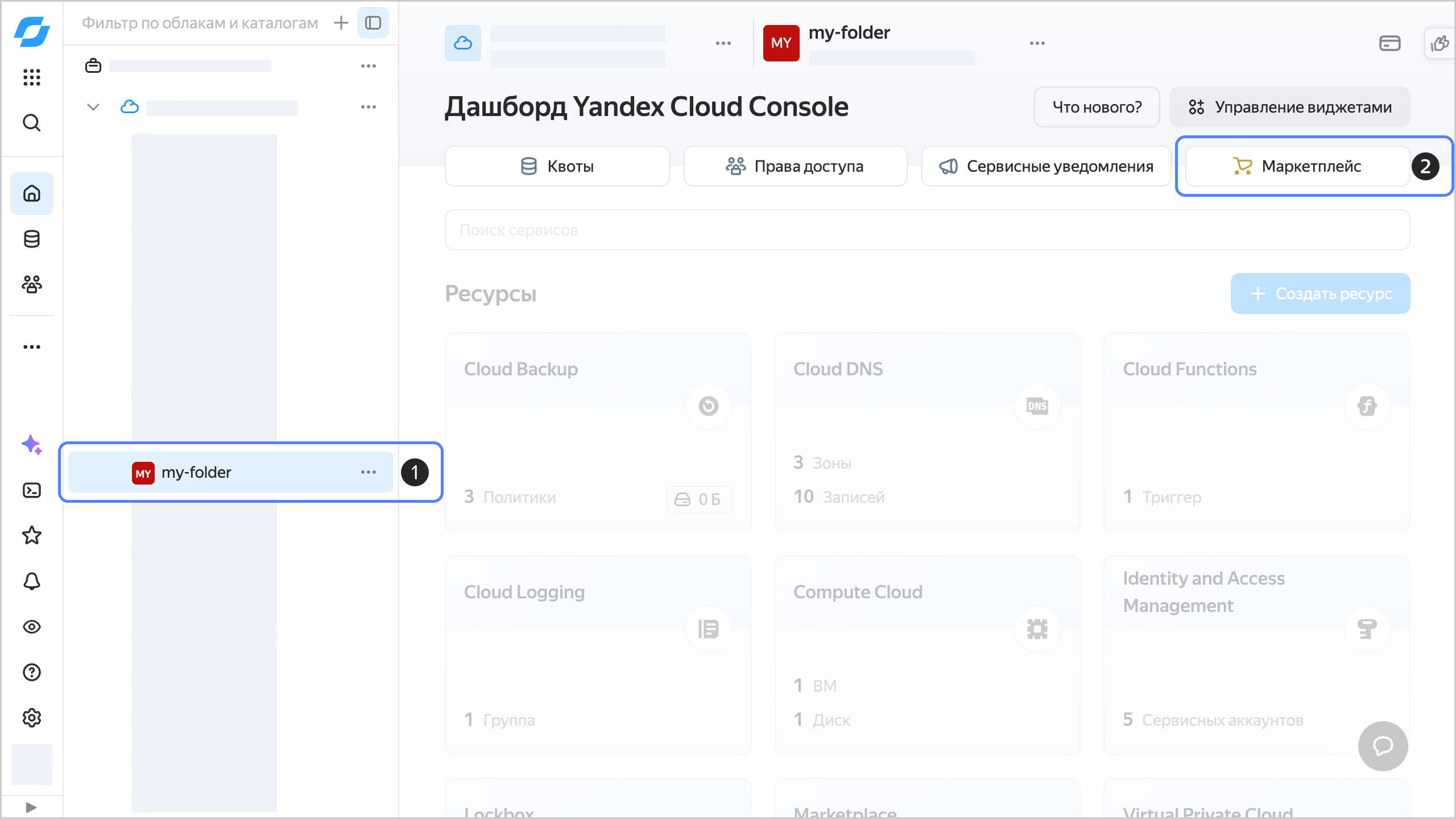Click the Cloud Functions round icon
This screenshot has height=819, width=1456.
pyautogui.click(x=1367, y=406)
